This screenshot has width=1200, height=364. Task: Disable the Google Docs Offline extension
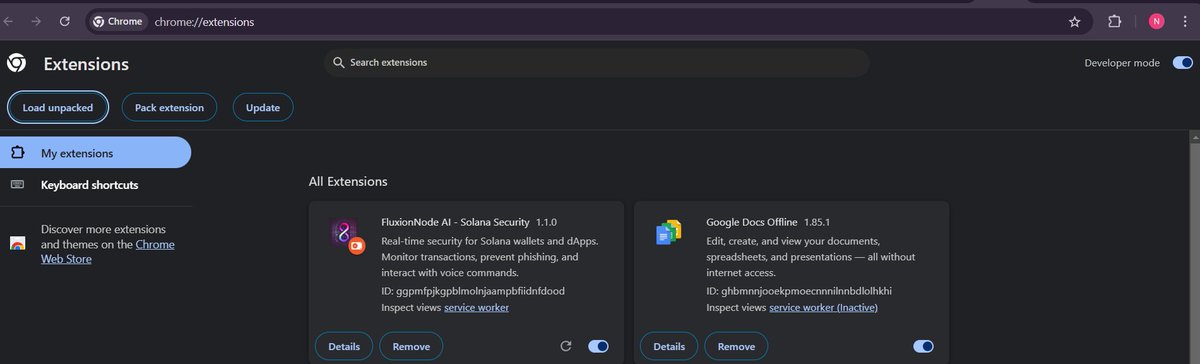(924, 346)
